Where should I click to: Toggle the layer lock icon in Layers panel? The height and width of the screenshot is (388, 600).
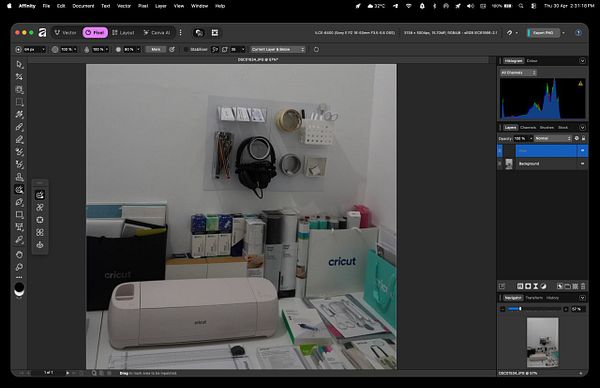584,138
